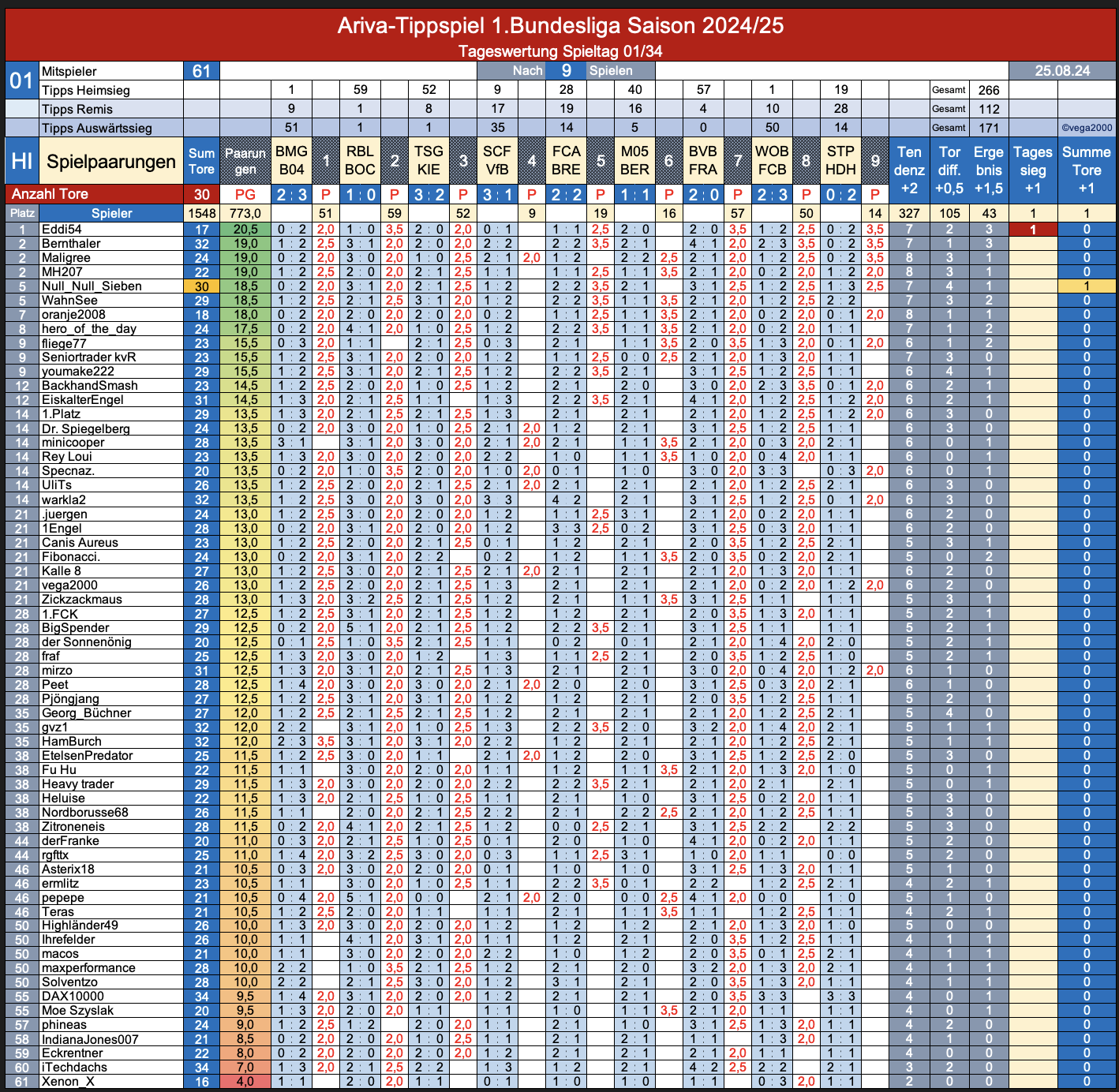The image size is (1119, 1092).
Task: Select player name 'Dr. Spiegelberg'
Action: pos(86,428)
